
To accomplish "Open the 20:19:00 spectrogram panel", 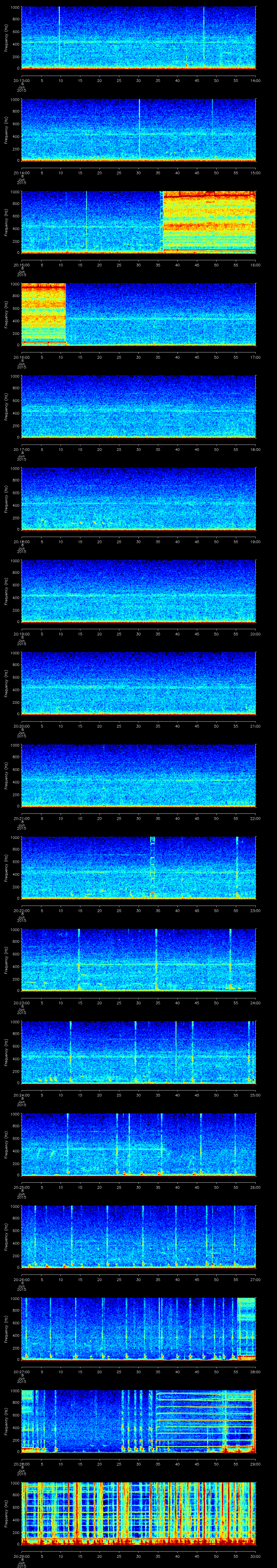I will pos(138,590).
